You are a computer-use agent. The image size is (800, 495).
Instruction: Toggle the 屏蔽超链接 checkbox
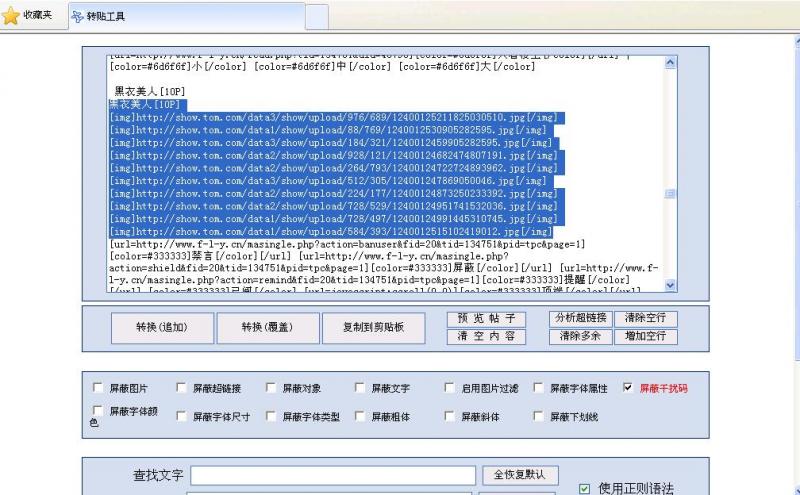point(181,388)
